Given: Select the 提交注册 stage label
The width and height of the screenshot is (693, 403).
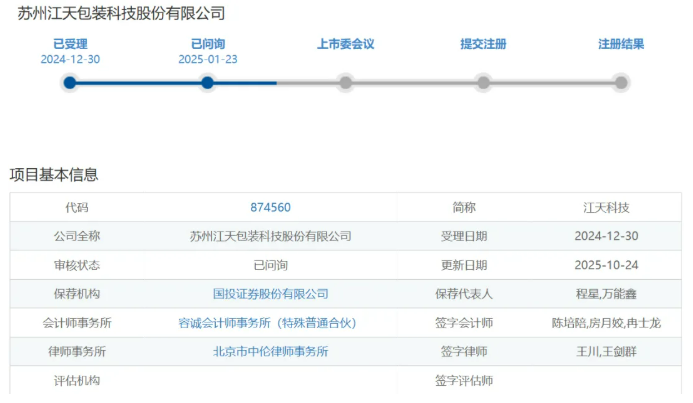Looking at the screenshot, I should 483,44.
